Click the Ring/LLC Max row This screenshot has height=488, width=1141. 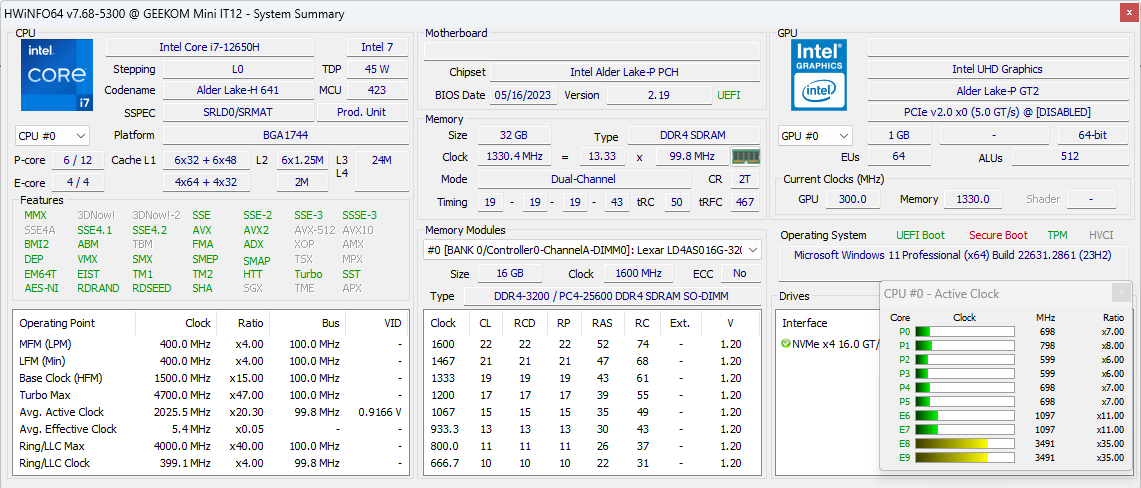point(211,446)
